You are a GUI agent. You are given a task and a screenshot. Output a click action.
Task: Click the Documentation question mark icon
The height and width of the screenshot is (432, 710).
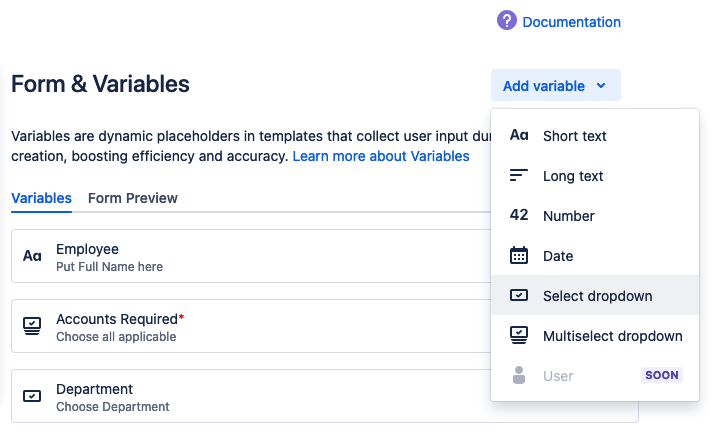[x=507, y=21]
